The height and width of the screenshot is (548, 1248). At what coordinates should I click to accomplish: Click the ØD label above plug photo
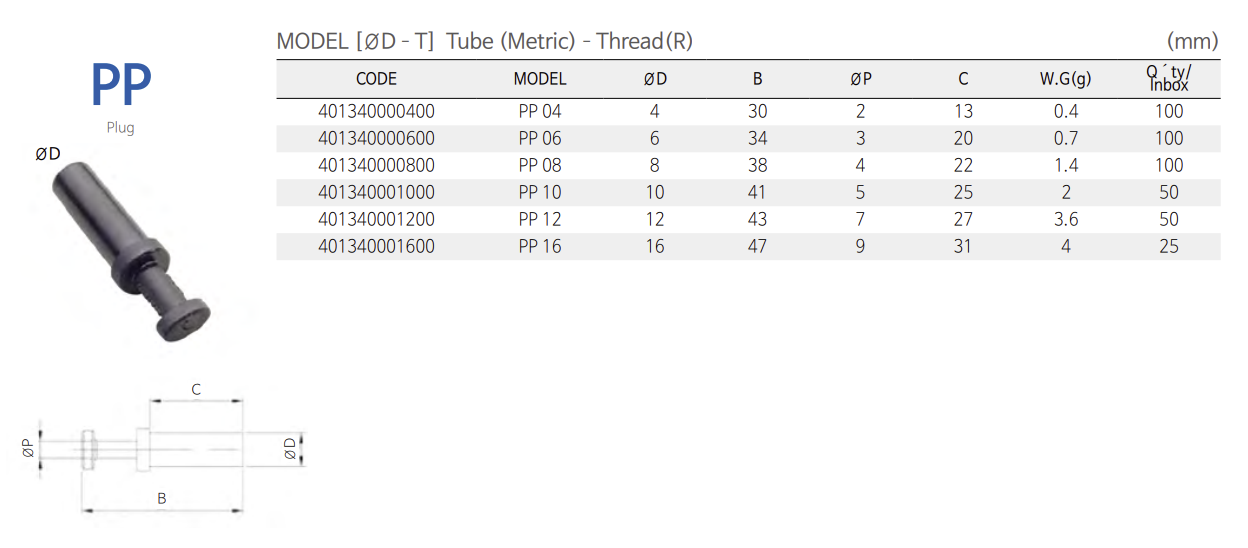(48, 154)
